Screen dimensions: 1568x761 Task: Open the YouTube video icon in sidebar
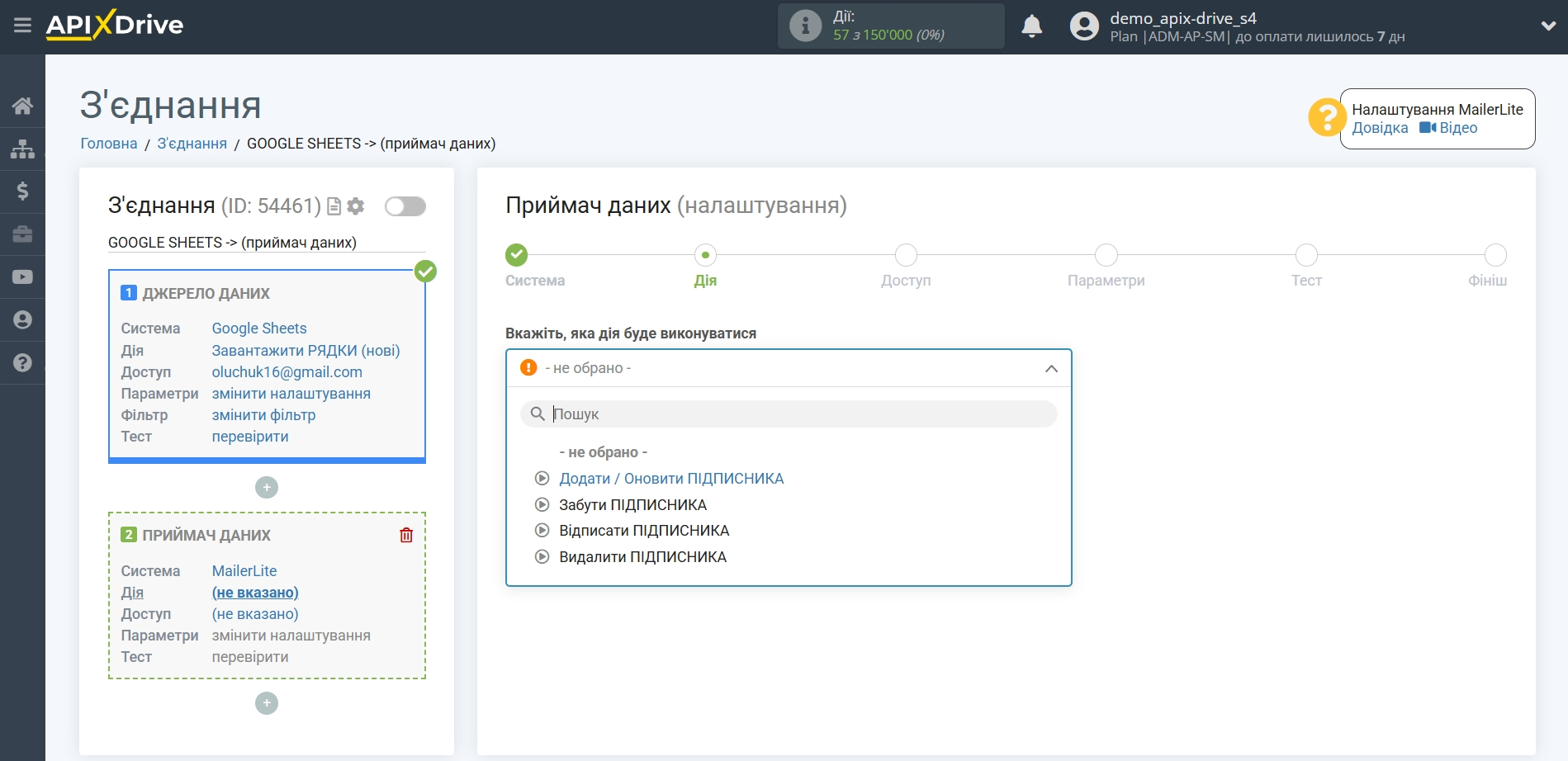22,277
